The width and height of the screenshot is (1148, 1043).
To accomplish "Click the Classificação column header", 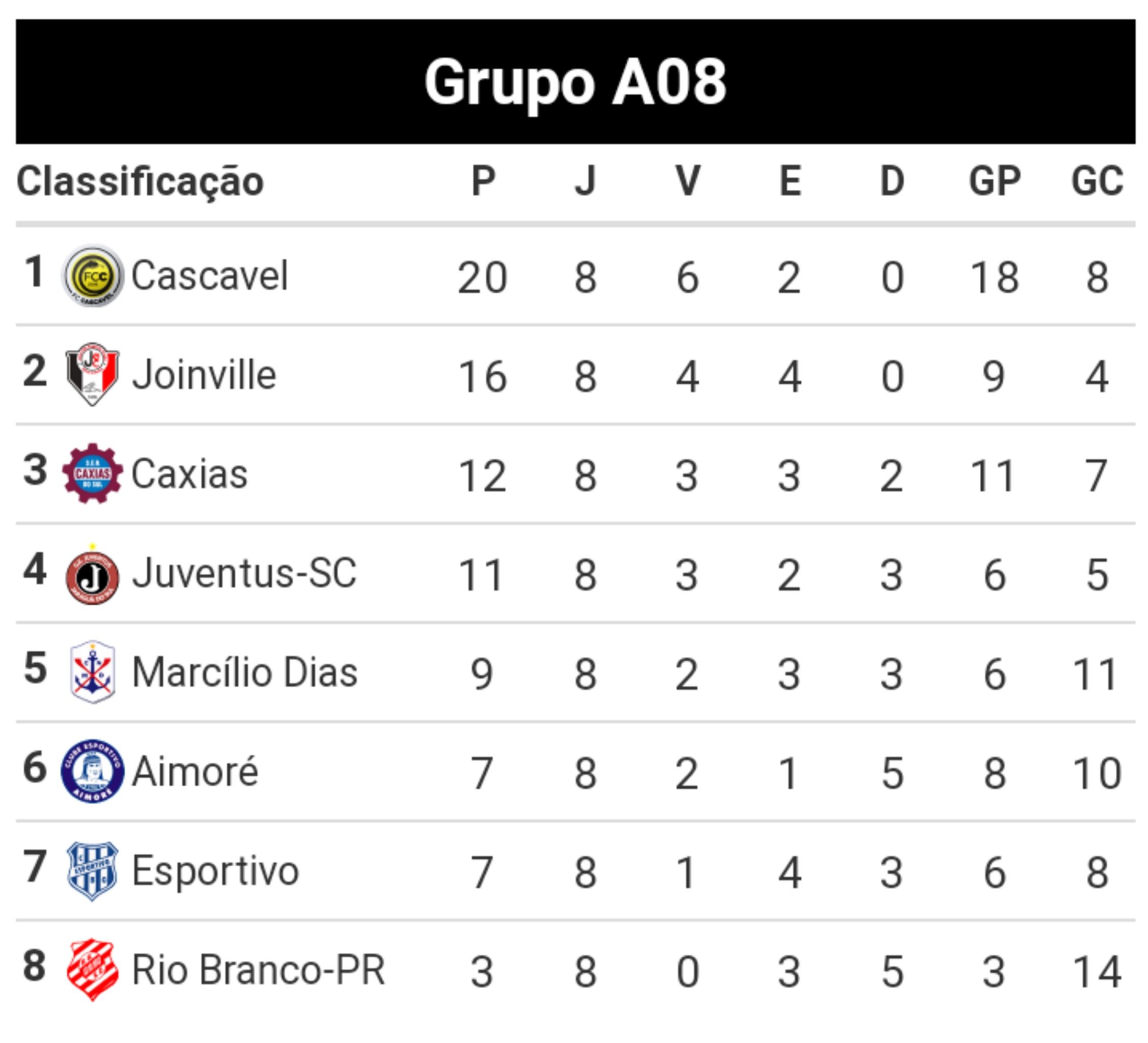I will point(140,182).
